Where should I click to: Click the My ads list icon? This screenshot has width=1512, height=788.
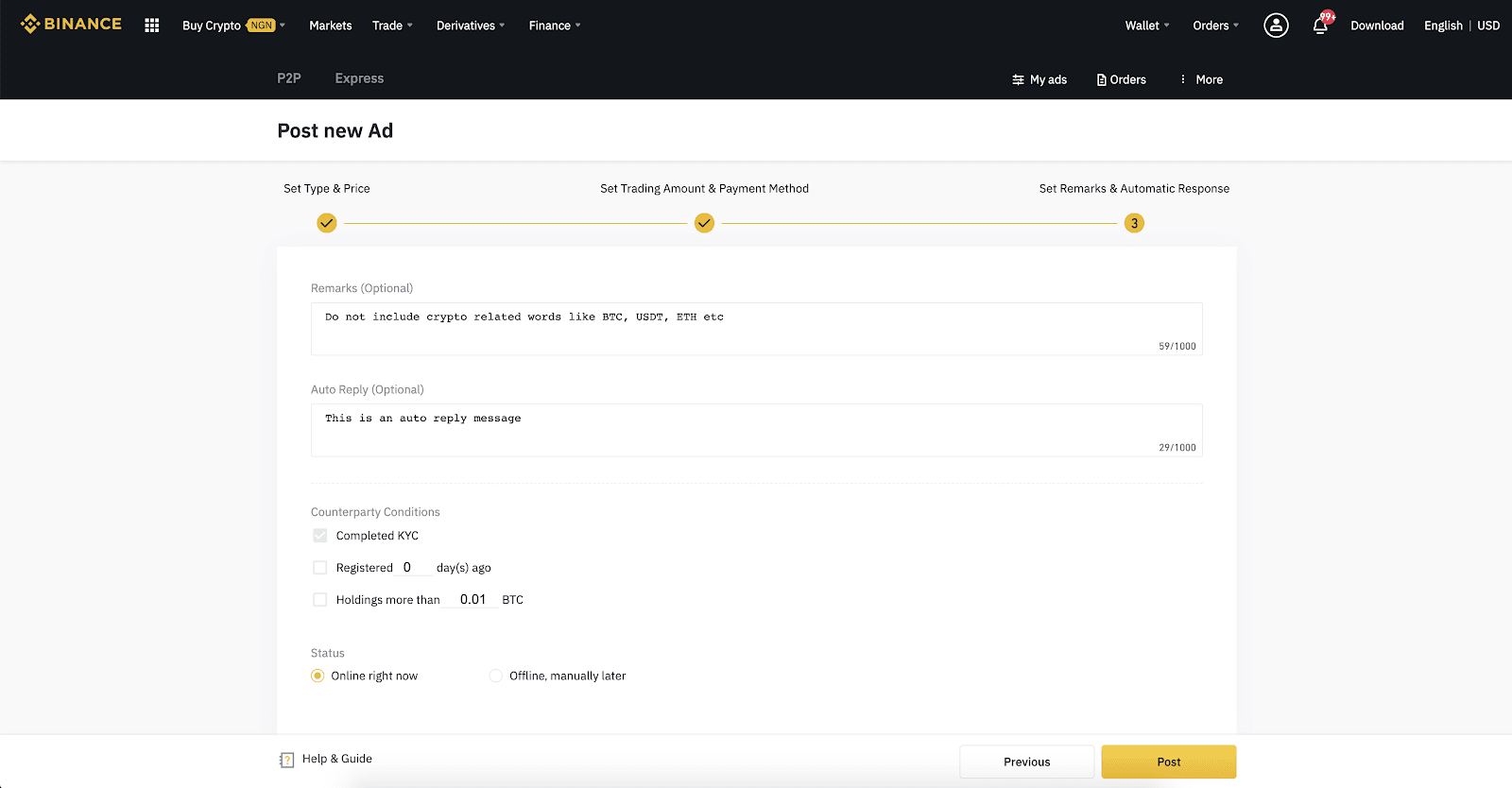pos(1018,79)
